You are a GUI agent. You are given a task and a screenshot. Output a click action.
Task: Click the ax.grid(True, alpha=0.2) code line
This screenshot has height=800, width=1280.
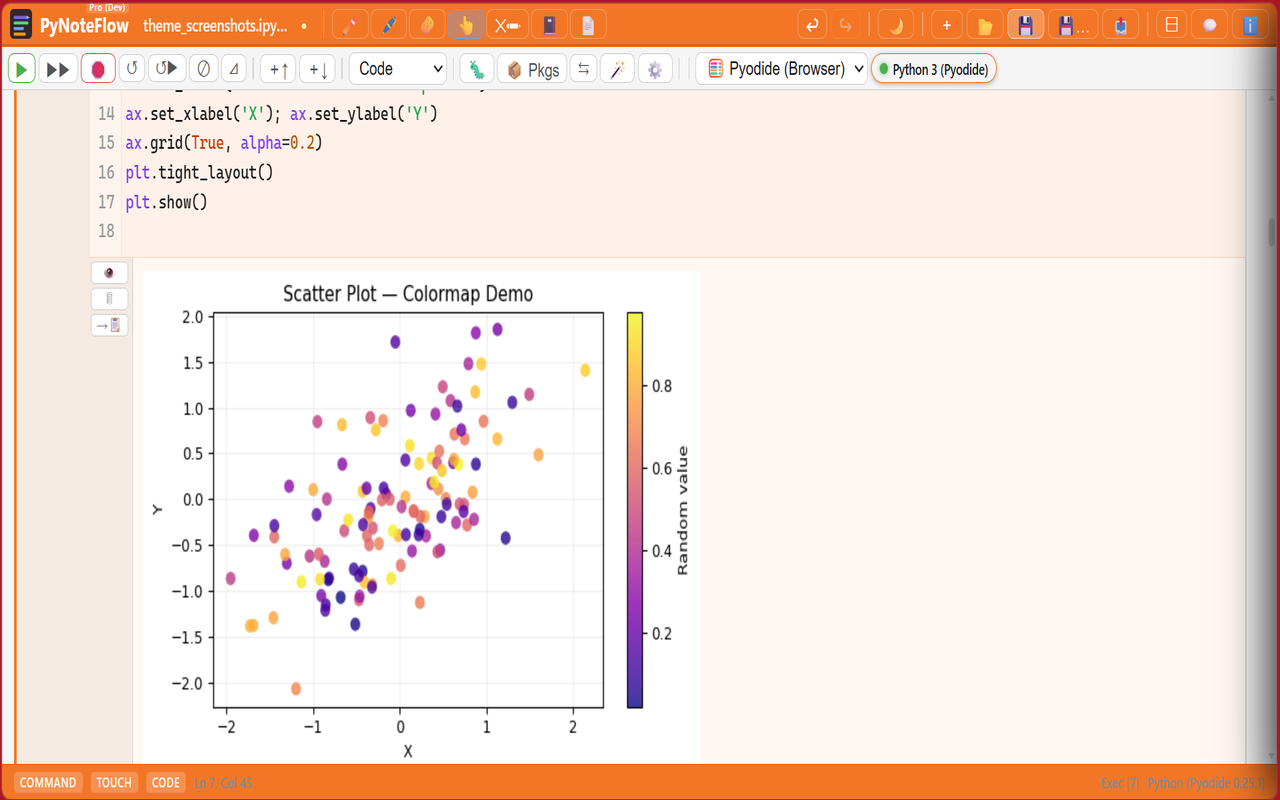click(x=224, y=143)
